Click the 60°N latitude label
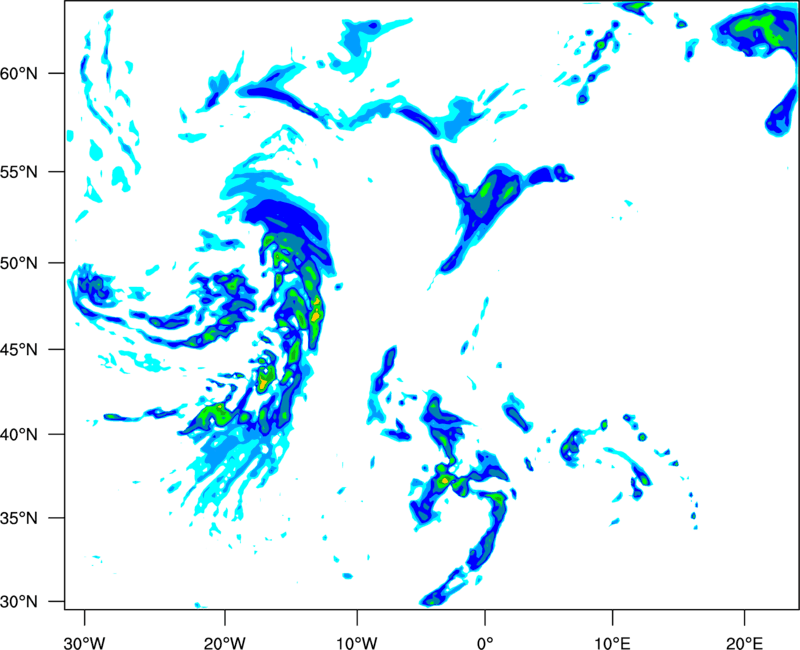The width and height of the screenshot is (800, 650). tap(19, 73)
